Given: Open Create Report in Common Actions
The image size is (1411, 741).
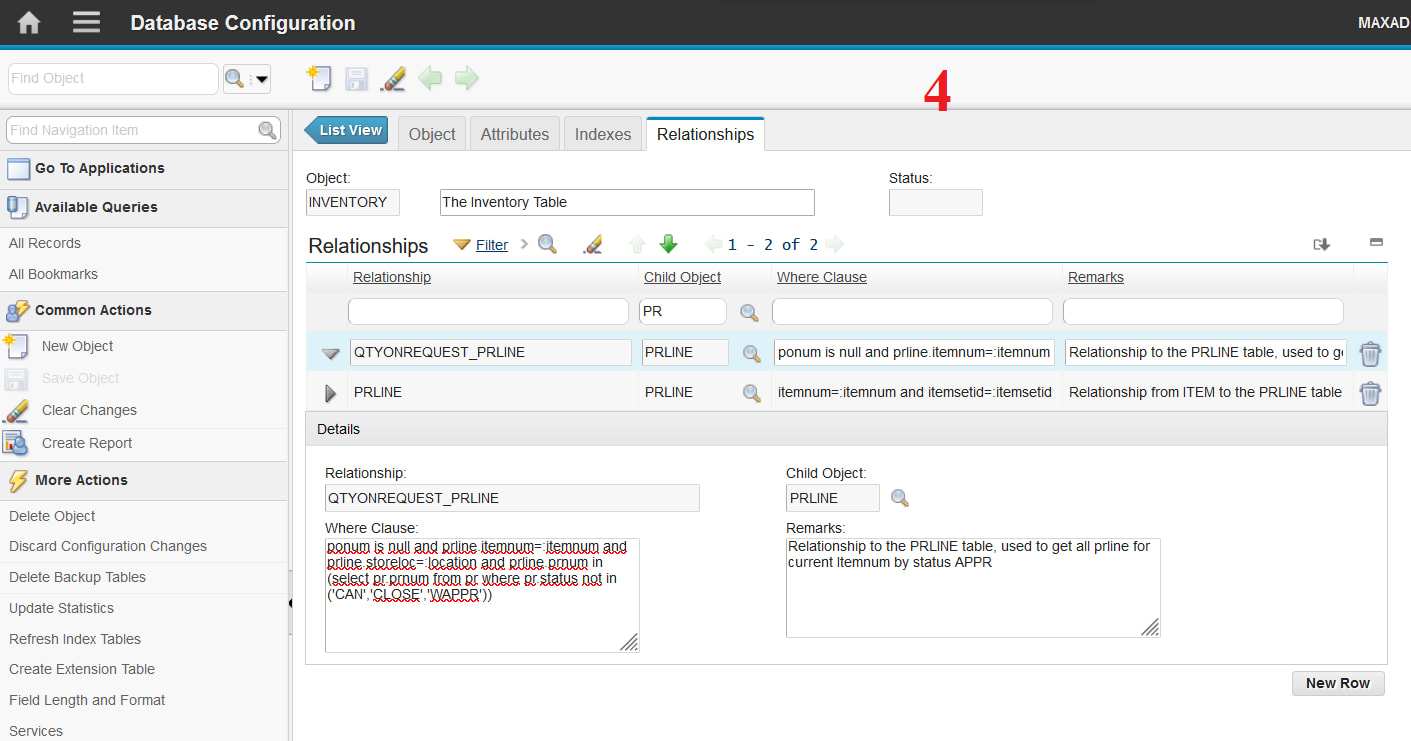Looking at the screenshot, I should point(87,443).
